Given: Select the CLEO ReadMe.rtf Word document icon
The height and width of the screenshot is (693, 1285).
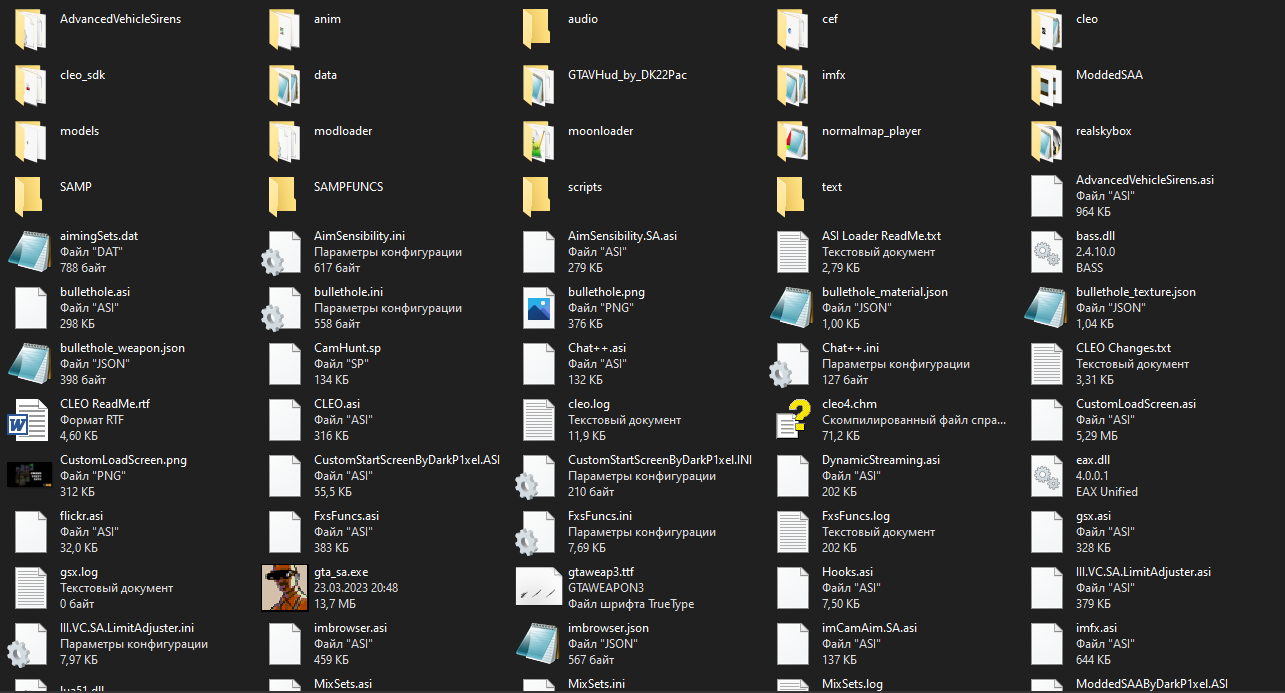Looking at the screenshot, I should click(30, 419).
